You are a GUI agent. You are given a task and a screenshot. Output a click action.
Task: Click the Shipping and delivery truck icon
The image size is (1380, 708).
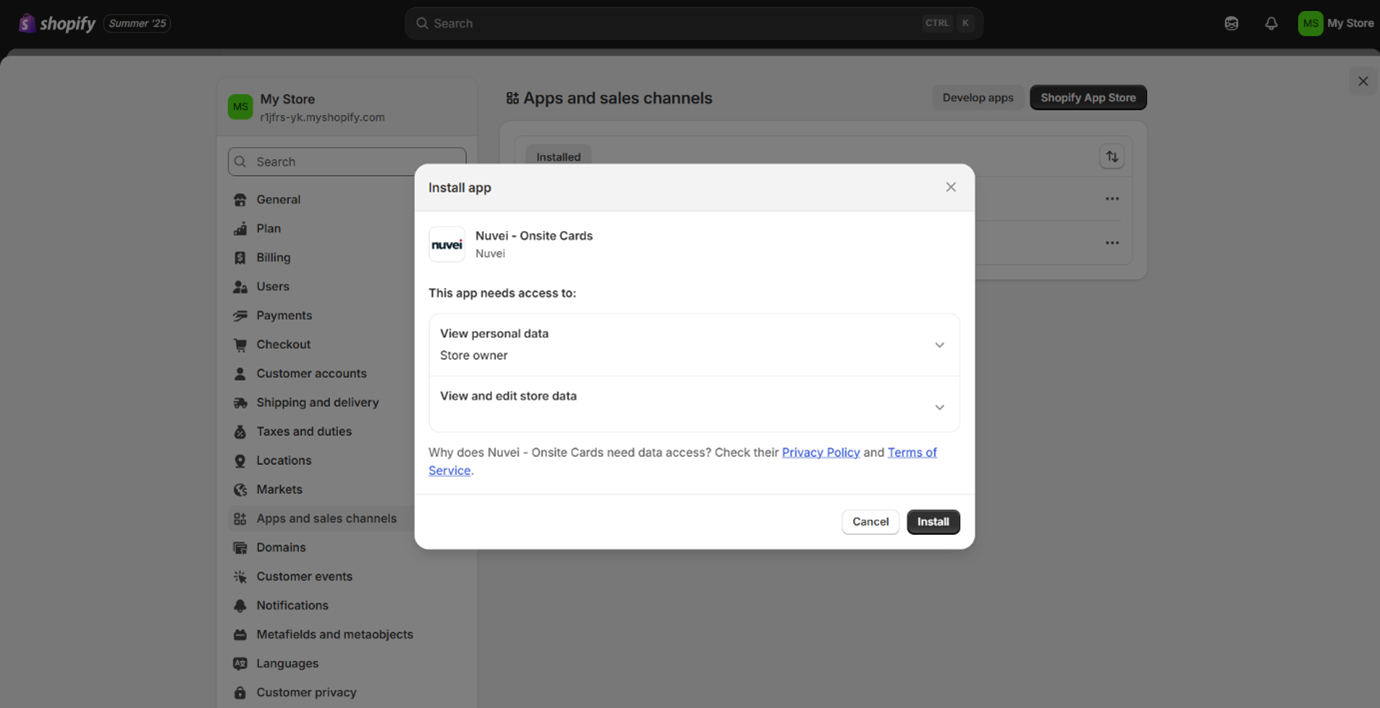click(240, 403)
